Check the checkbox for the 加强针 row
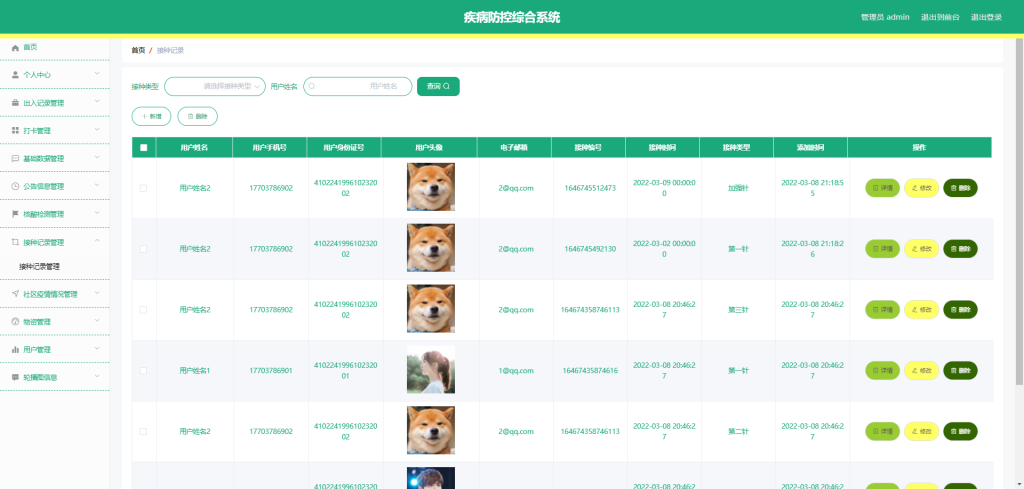The image size is (1024, 489). point(143,188)
